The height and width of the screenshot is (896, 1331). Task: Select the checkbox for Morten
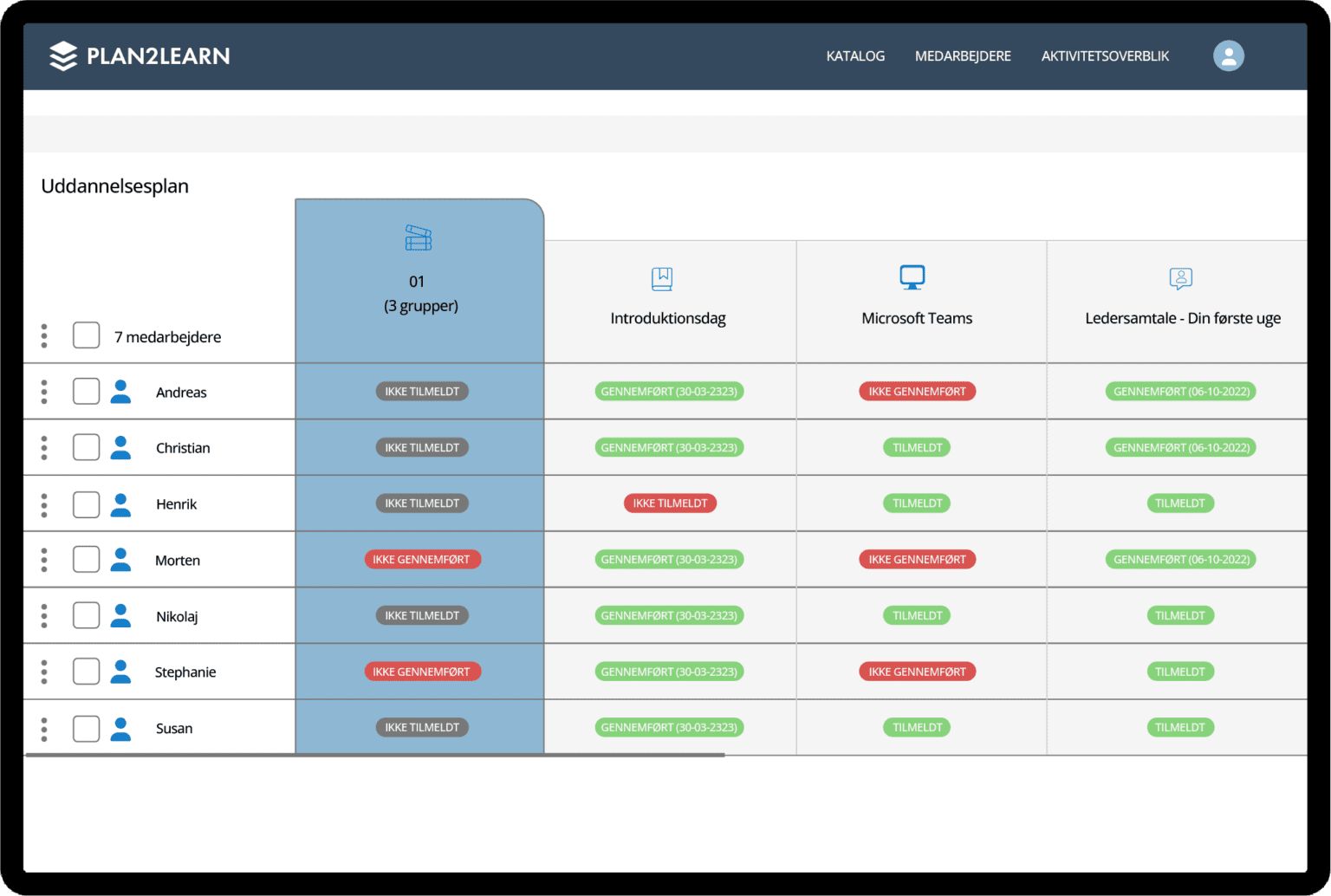click(x=87, y=559)
